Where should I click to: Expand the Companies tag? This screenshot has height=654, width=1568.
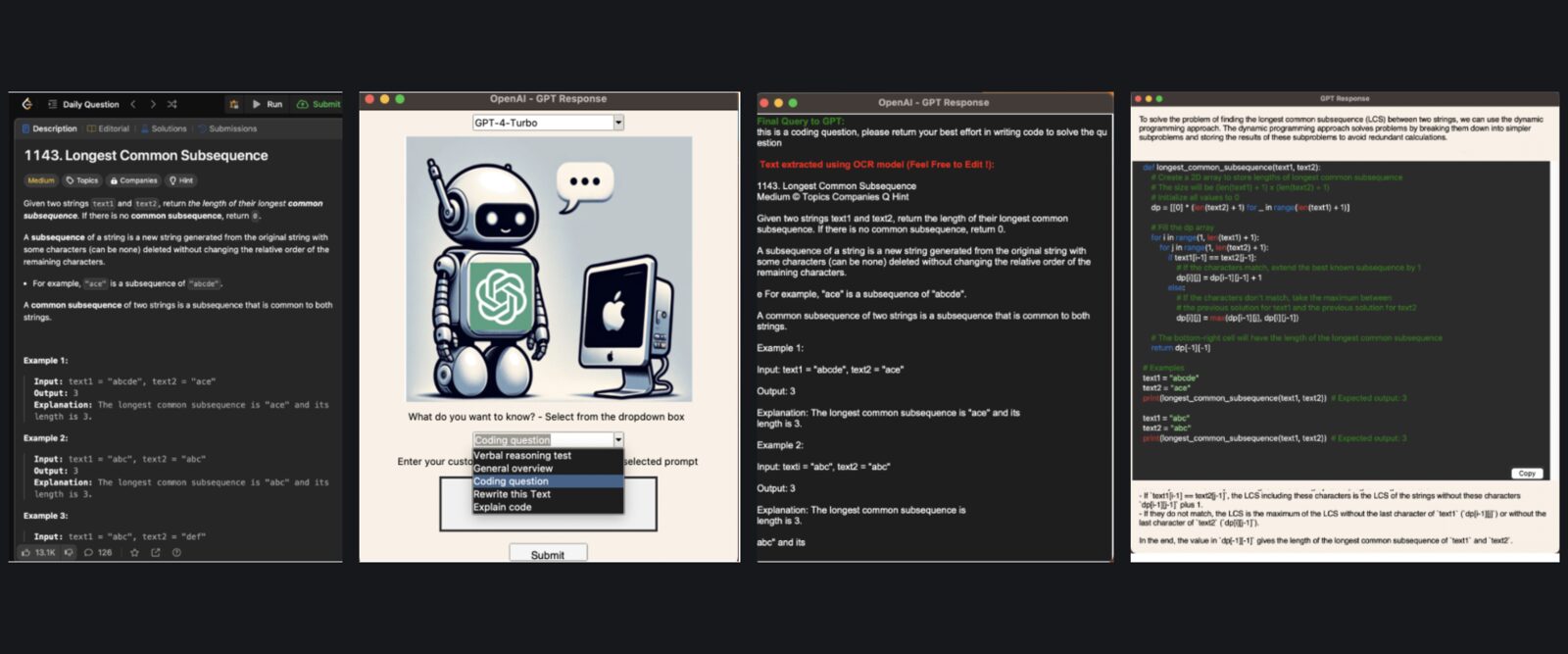[x=133, y=180]
